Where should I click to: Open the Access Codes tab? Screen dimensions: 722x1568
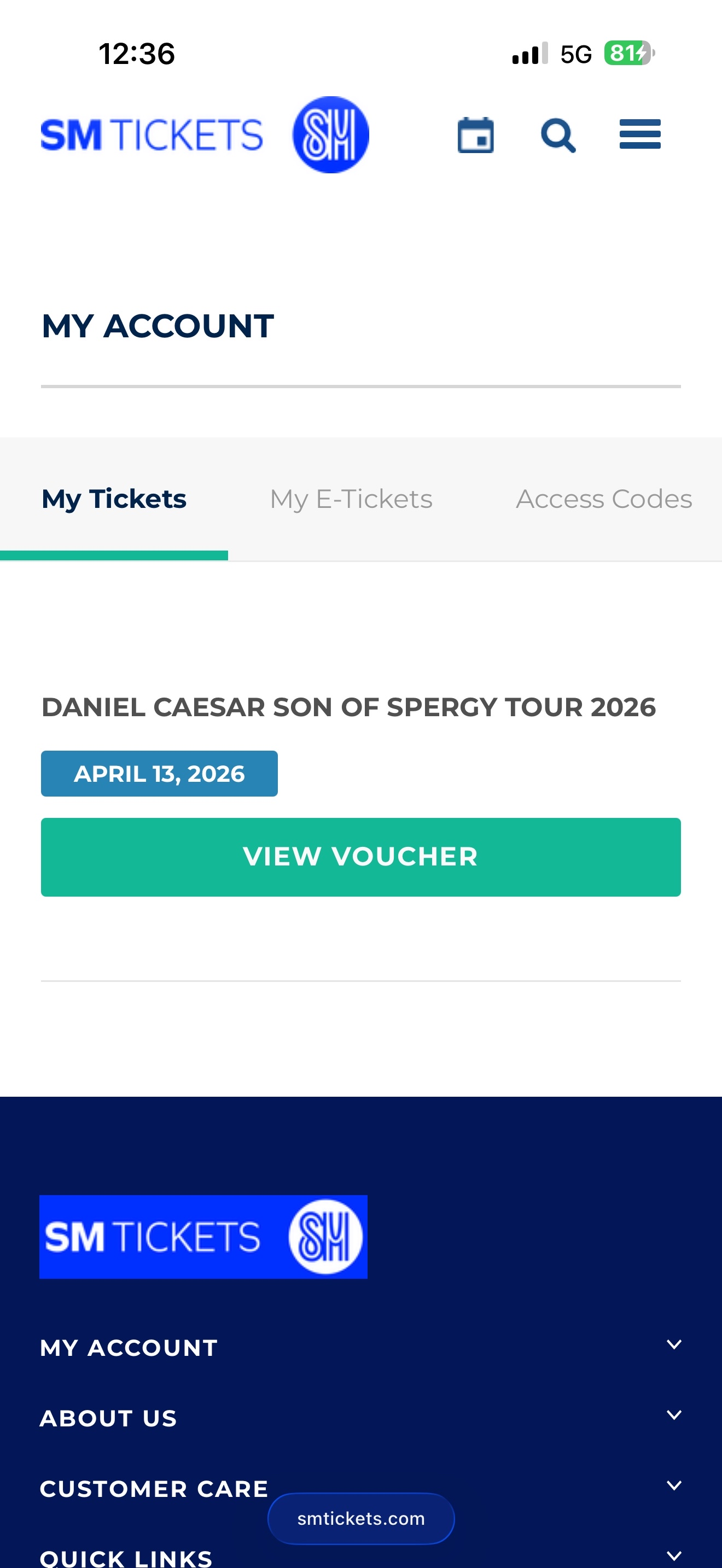pos(603,499)
